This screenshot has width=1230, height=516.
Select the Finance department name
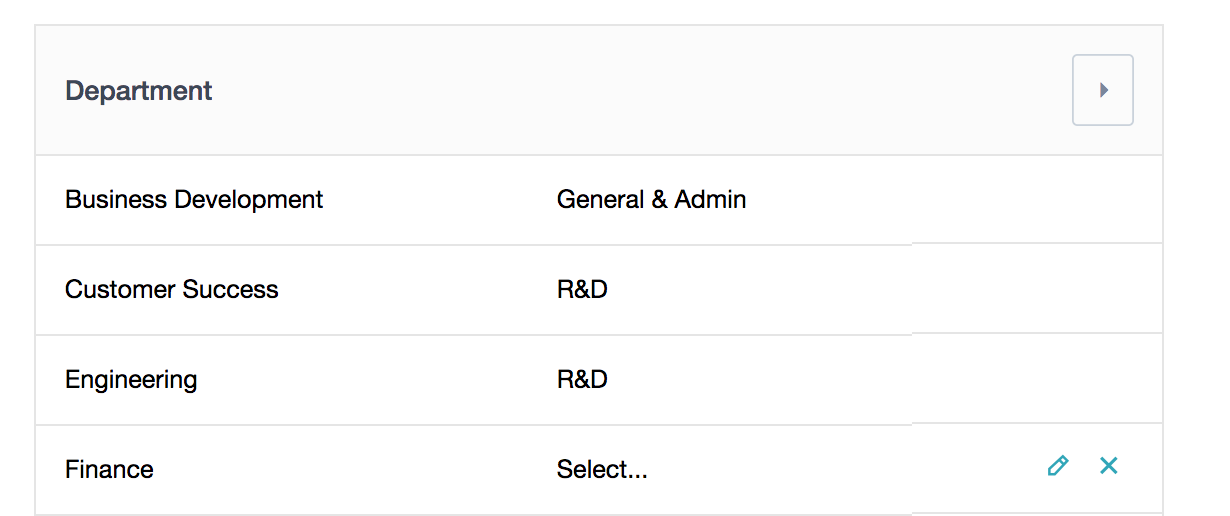[x=109, y=469]
